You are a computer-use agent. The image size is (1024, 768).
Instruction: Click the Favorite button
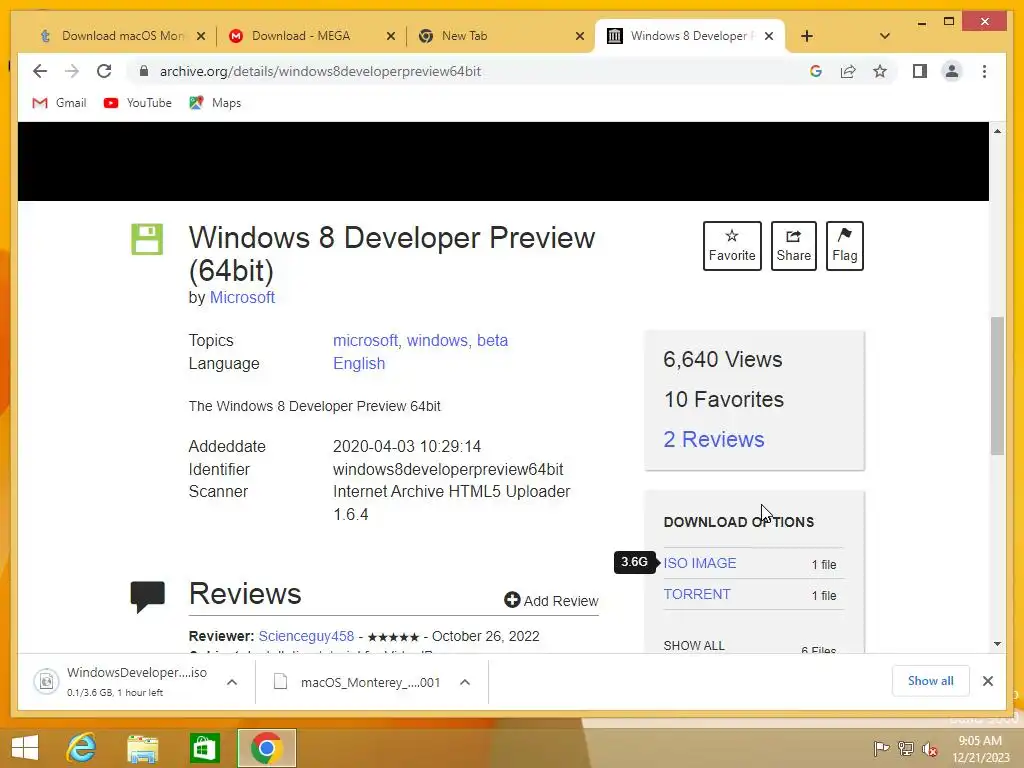click(x=732, y=246)
